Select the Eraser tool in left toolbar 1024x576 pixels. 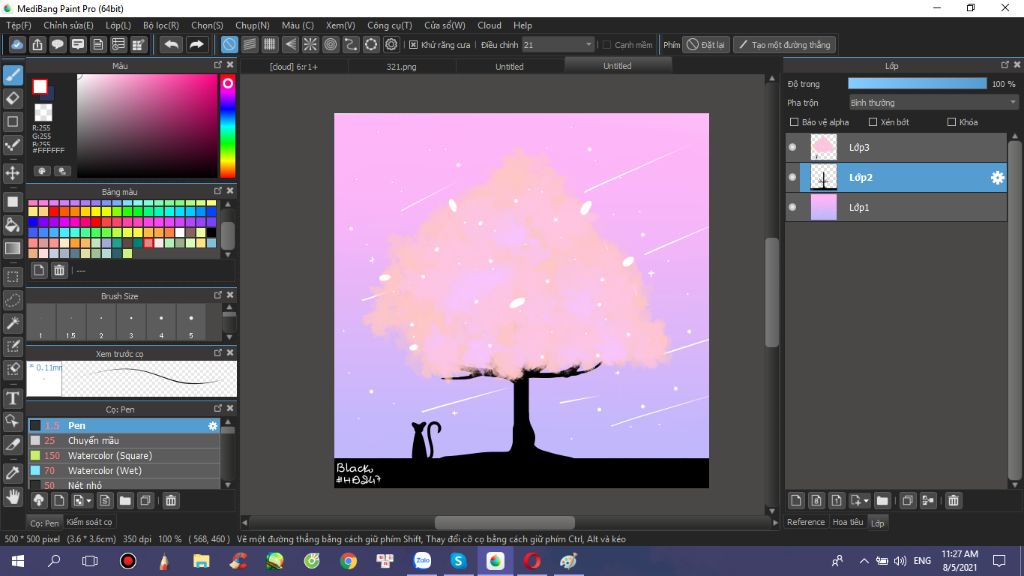pos(13,98)
